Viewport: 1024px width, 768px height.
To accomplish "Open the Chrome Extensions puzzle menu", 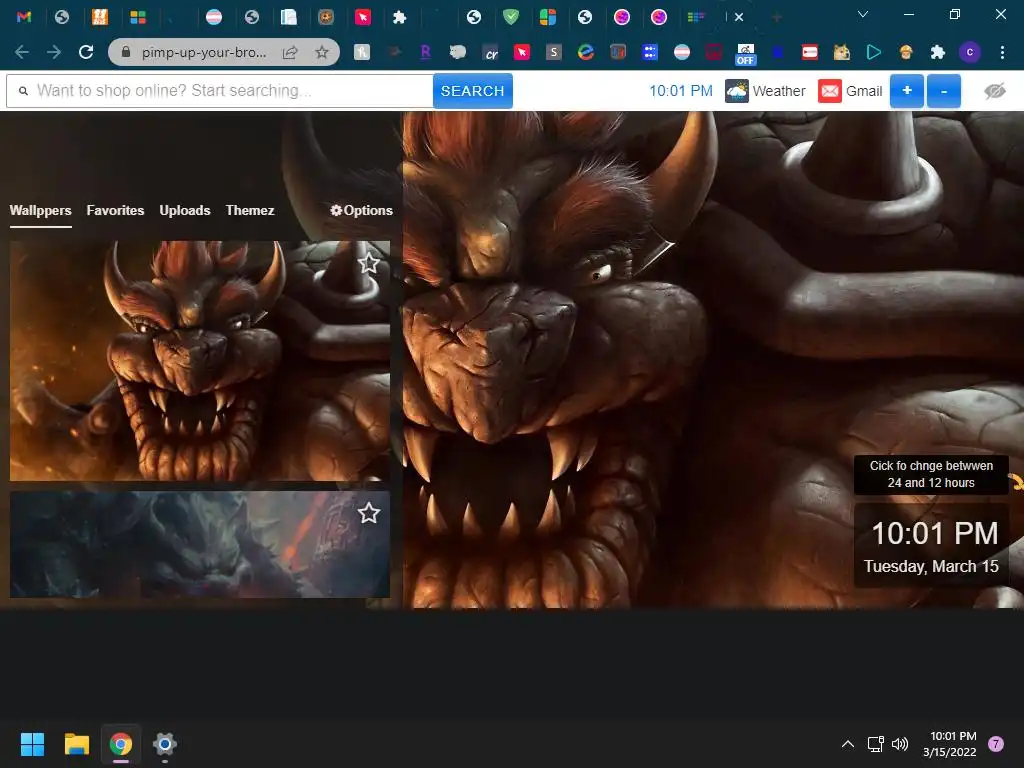I will [938, 52].
